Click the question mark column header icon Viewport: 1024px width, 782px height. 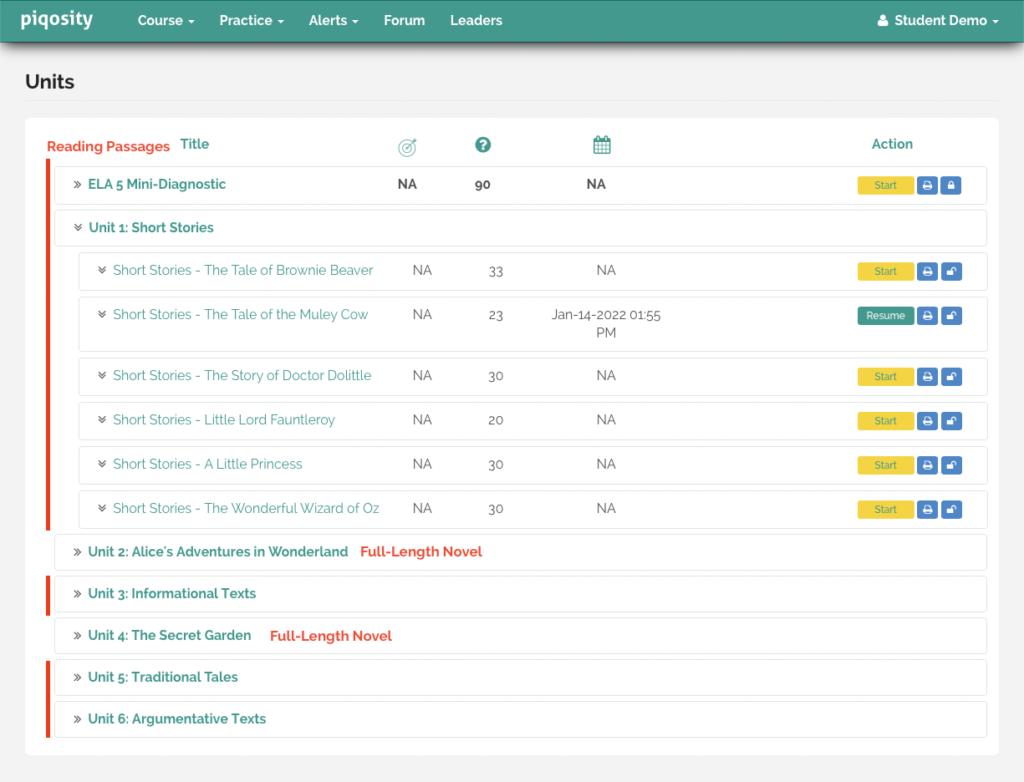pos(483,146)
